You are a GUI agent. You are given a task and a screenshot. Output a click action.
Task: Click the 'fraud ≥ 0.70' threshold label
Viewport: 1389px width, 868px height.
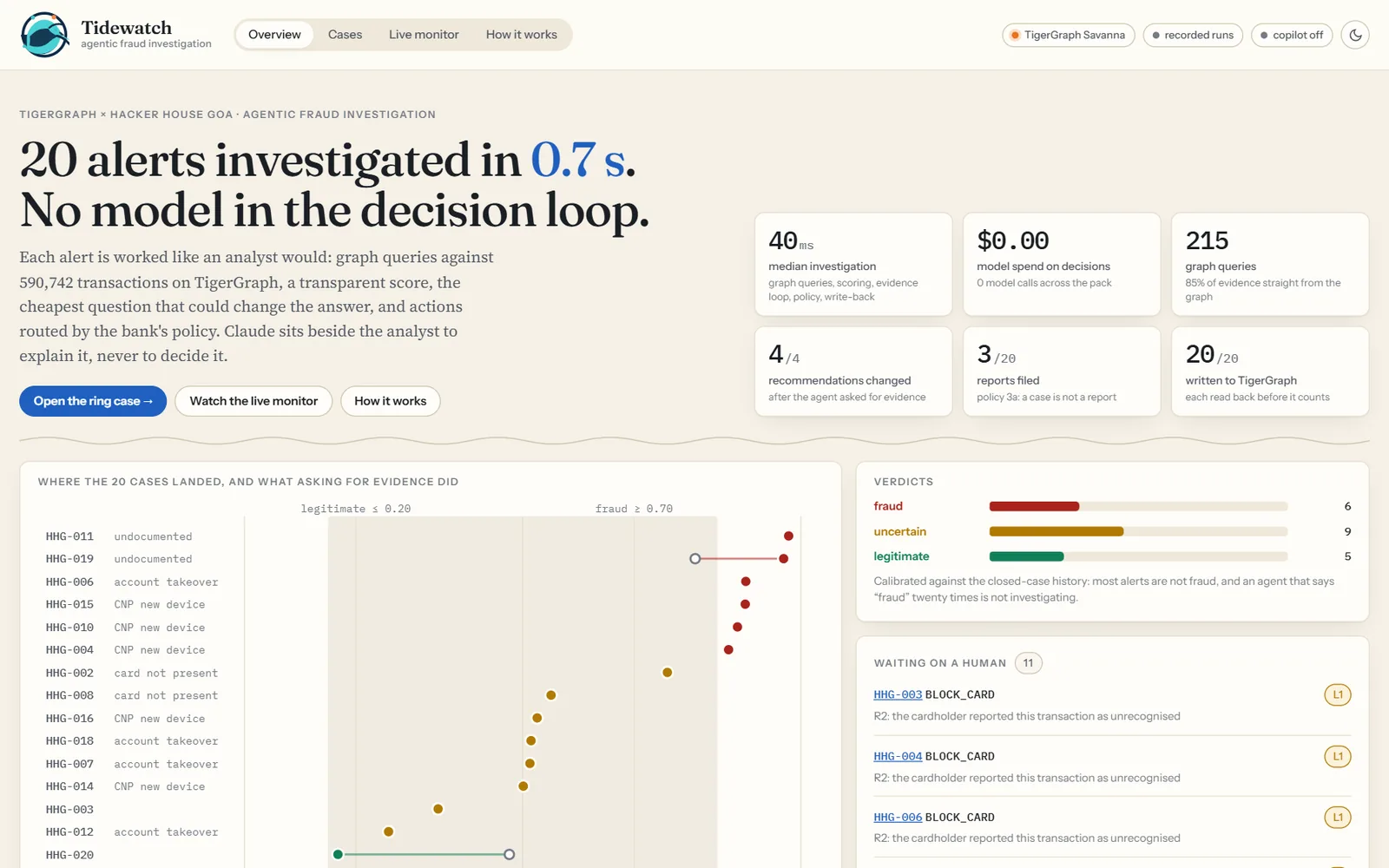(634, 509)
